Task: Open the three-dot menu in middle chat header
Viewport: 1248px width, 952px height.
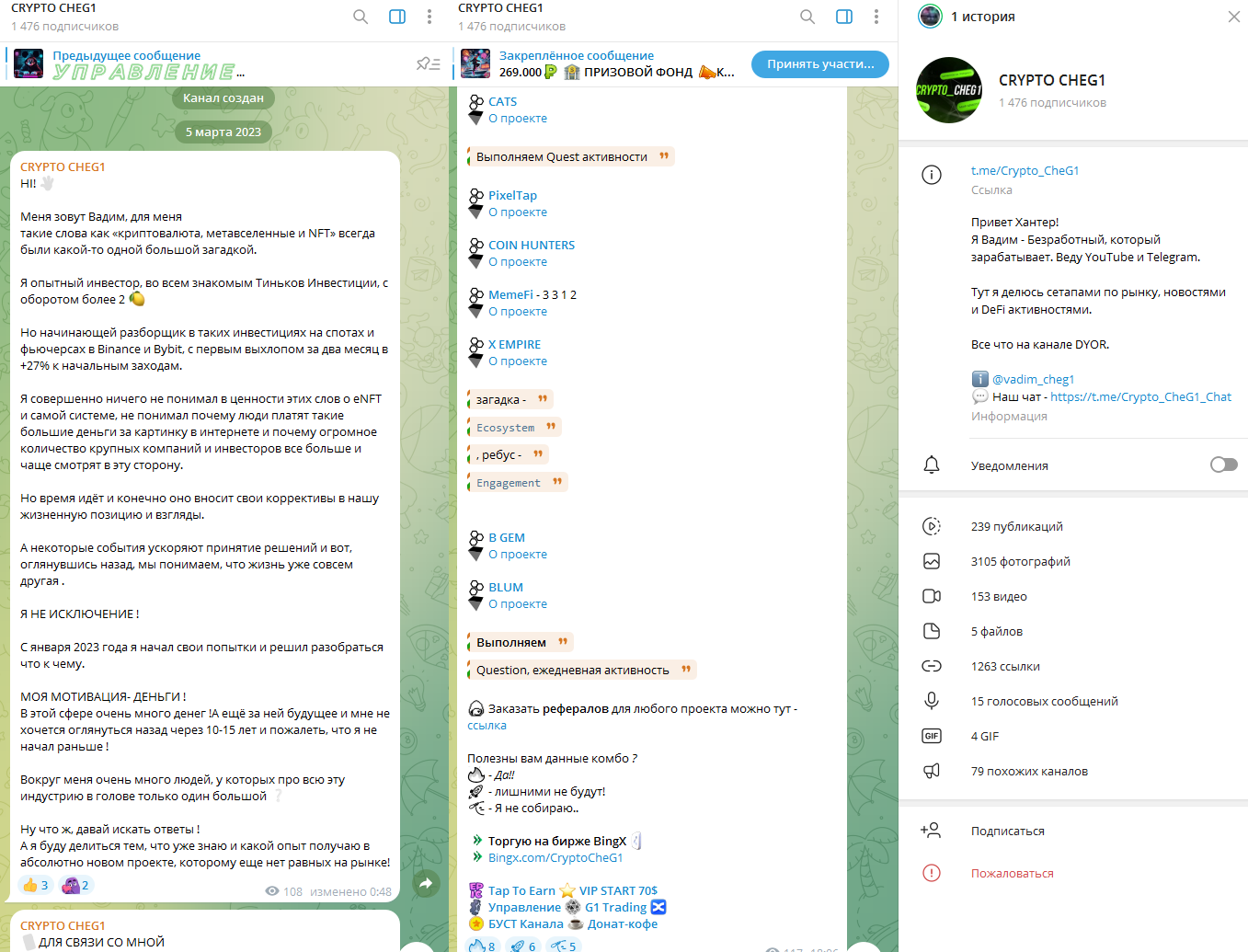Action: coord(876,17)
